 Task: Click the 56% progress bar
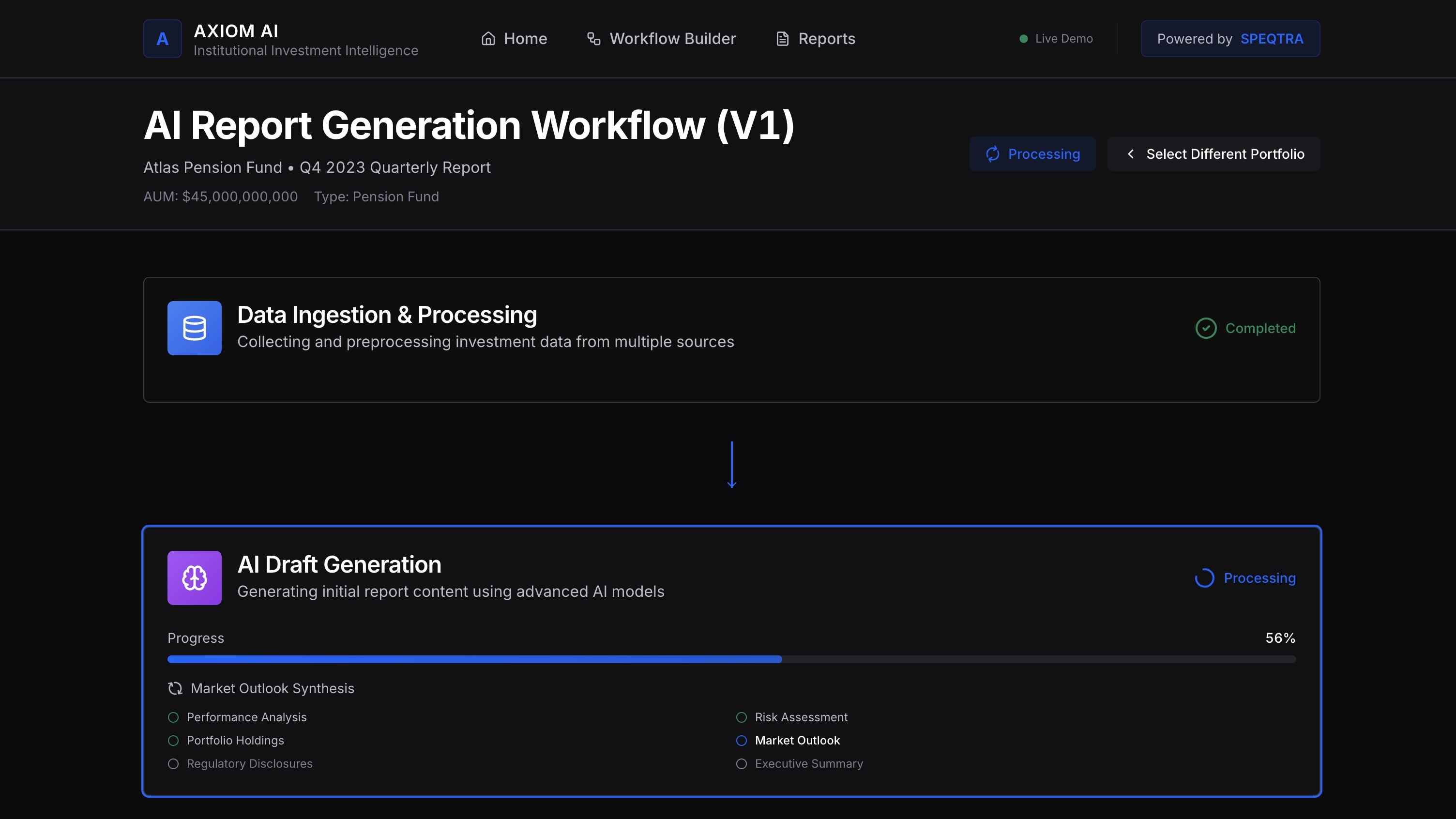(x=731, y=659)
